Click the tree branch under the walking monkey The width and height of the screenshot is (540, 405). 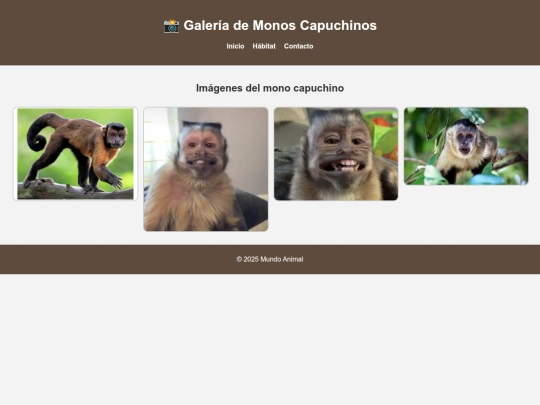point(75,191)
